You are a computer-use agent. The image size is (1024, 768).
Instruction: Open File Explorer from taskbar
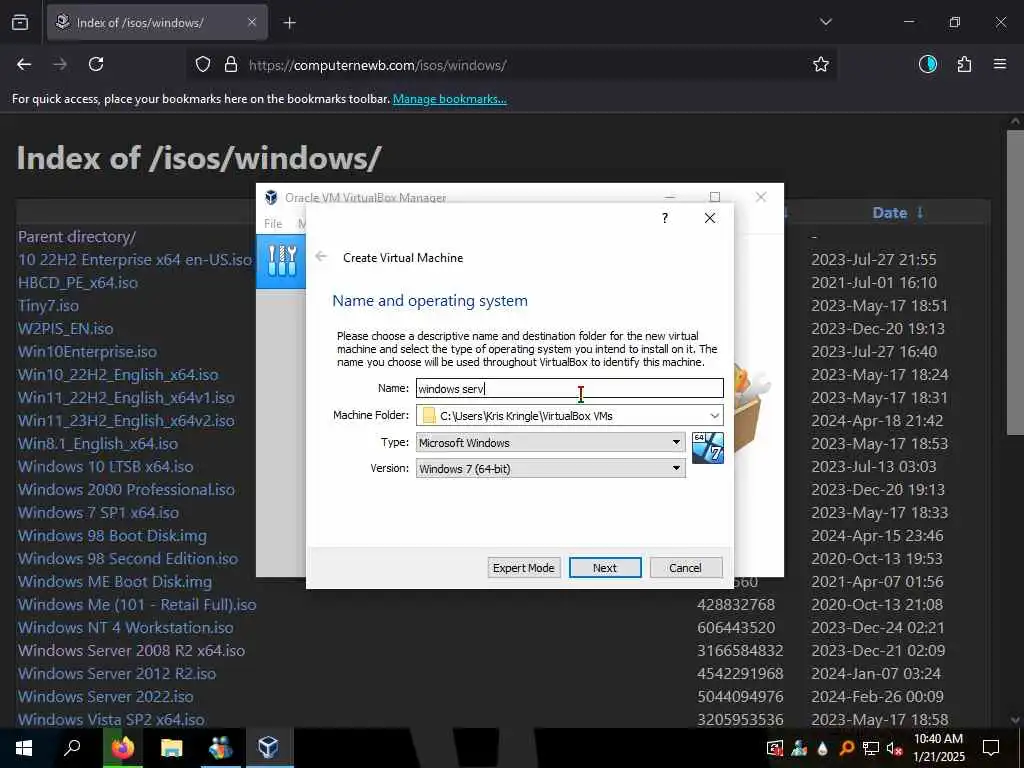point(171,748)
